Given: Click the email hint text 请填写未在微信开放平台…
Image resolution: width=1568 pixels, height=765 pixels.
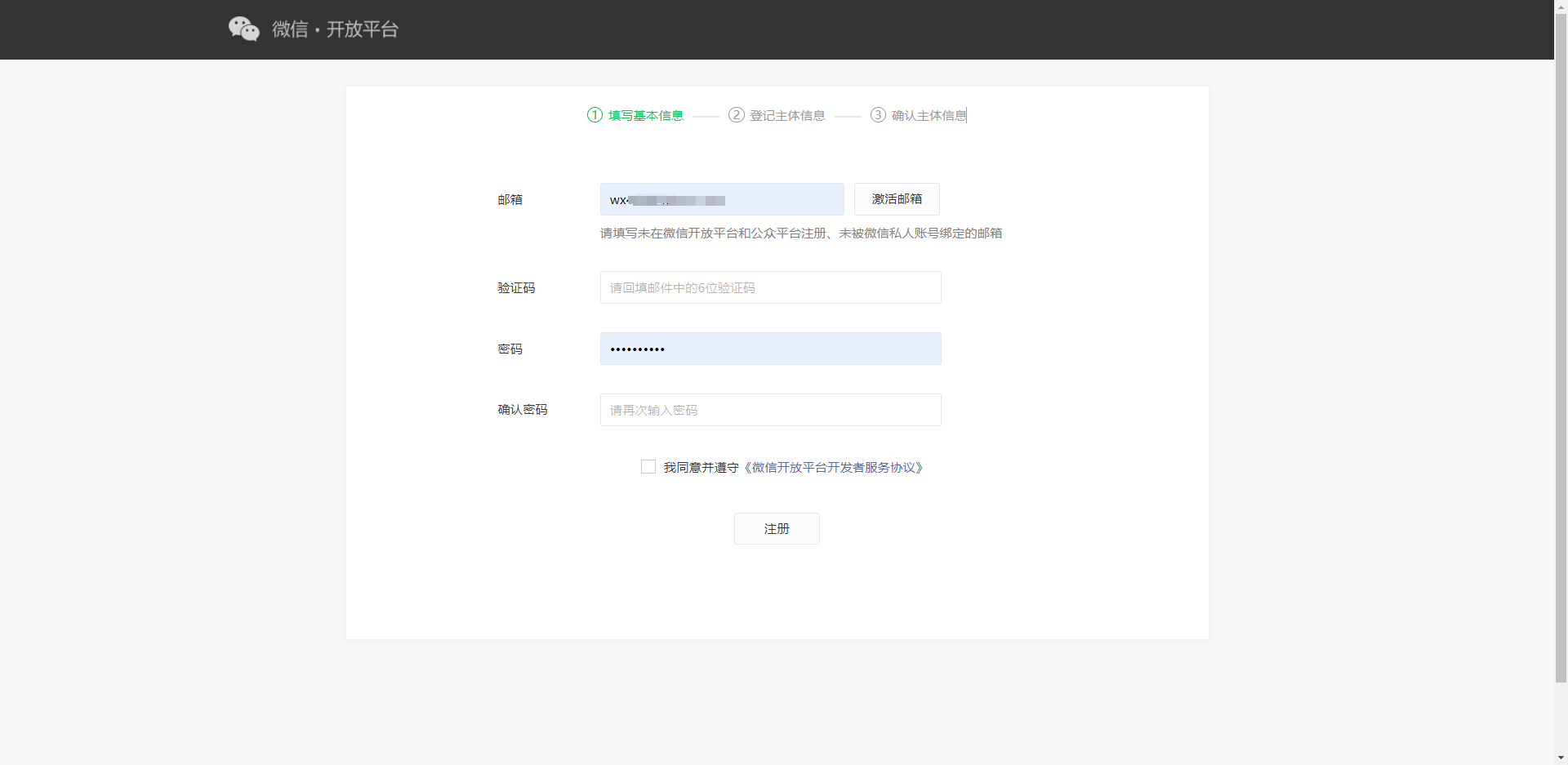Looking at the screenshot, I should click(801, 234).
